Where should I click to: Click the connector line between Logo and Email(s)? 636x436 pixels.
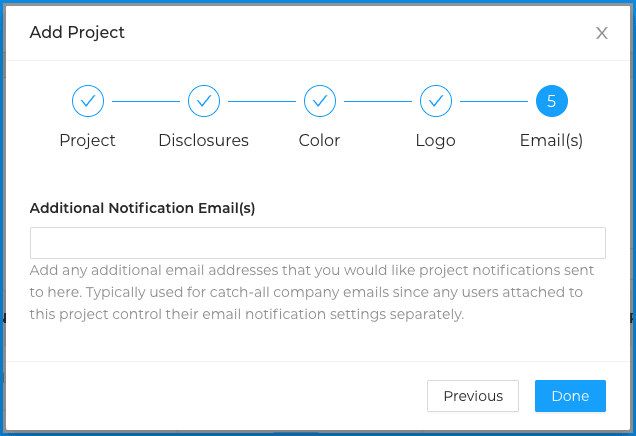494,101
